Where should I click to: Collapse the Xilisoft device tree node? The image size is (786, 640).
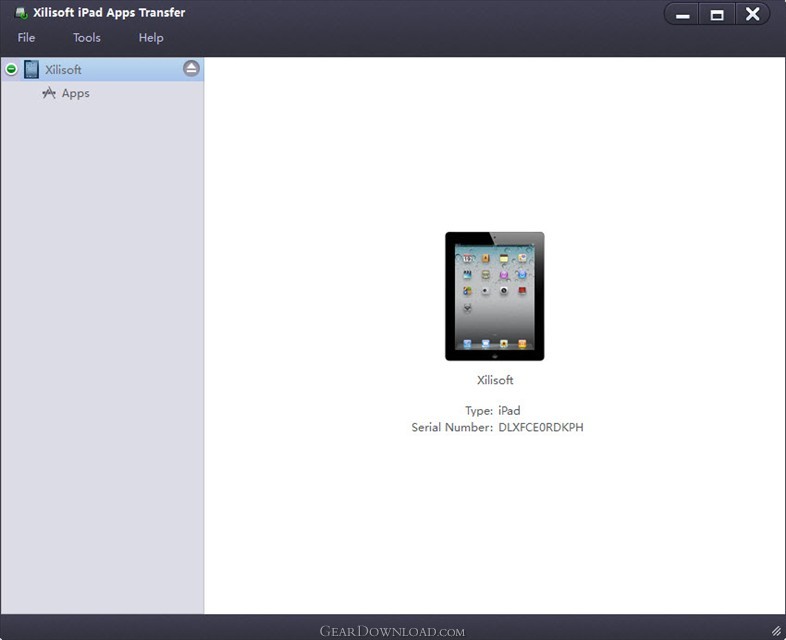point(12,69)
